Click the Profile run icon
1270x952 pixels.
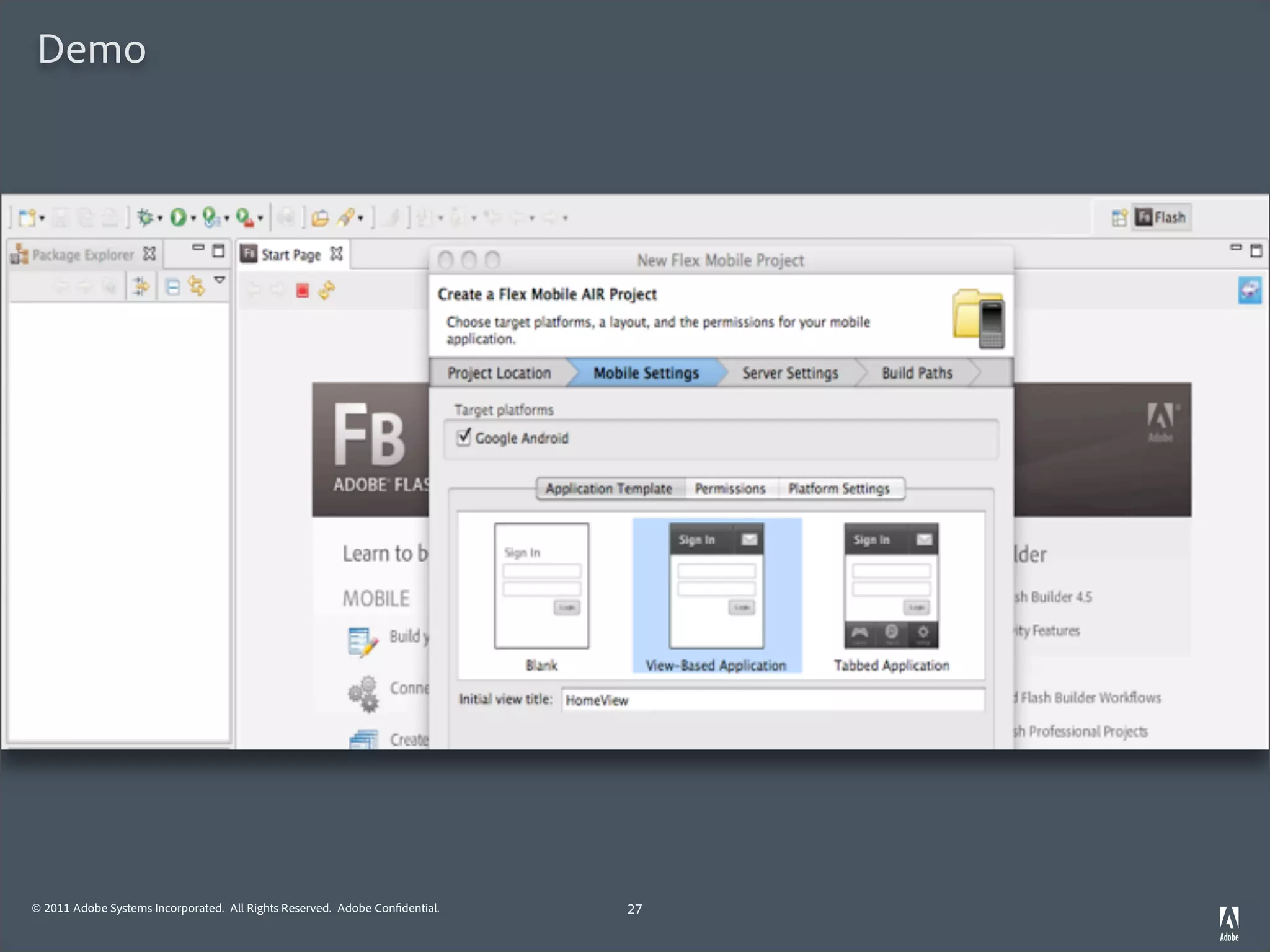(211, 218)
